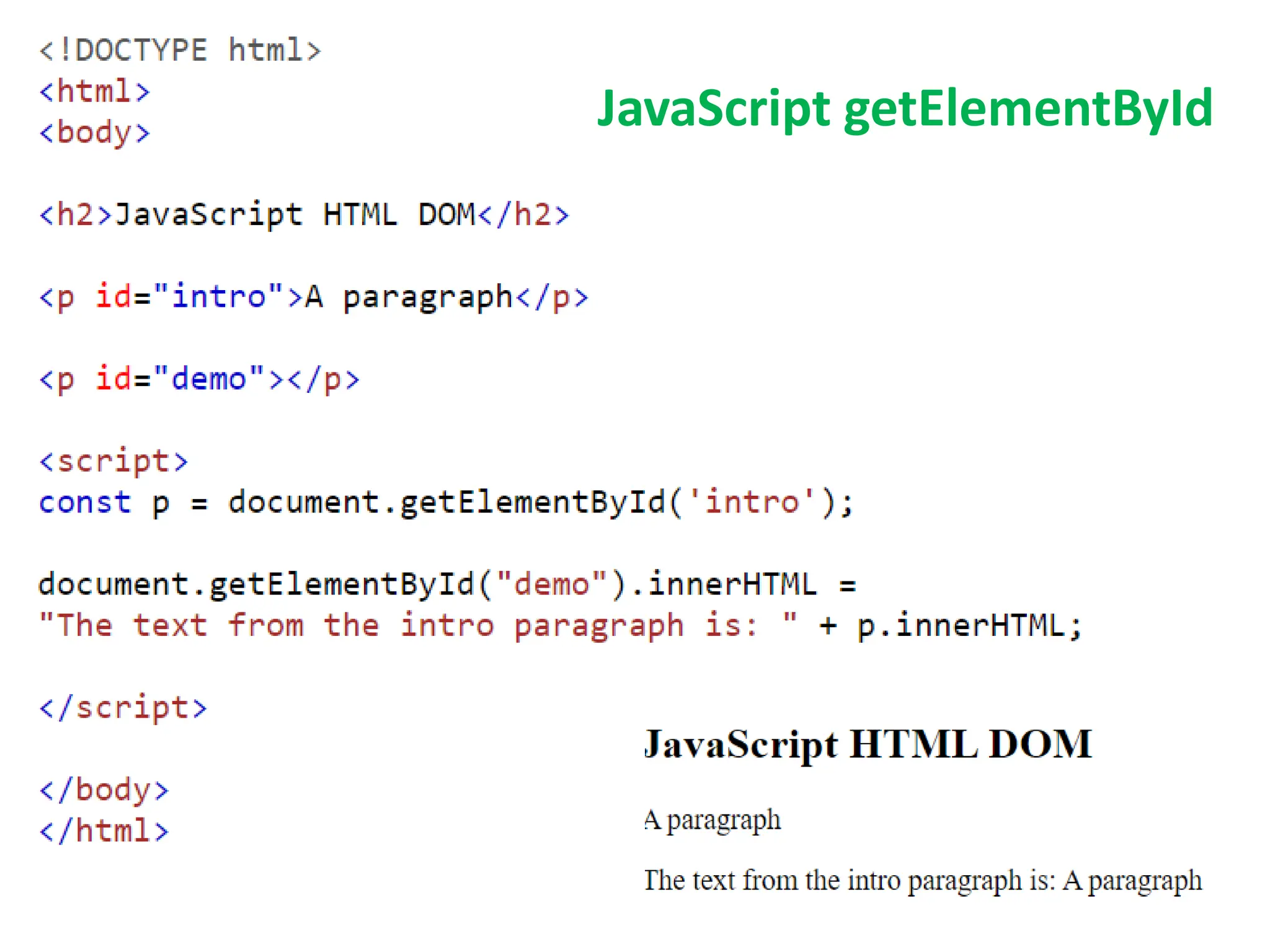Click the '<h2>JavaScript HTML DOM</h2>' code line
This screenshot has height=952, width=1270.
click(x=304, y=215)
